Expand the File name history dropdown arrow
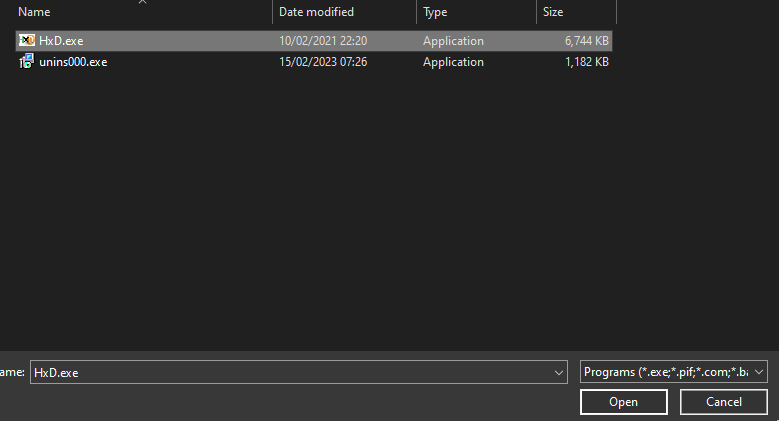The height and width of the screenshot is (421, 779). tap(558, 372)
